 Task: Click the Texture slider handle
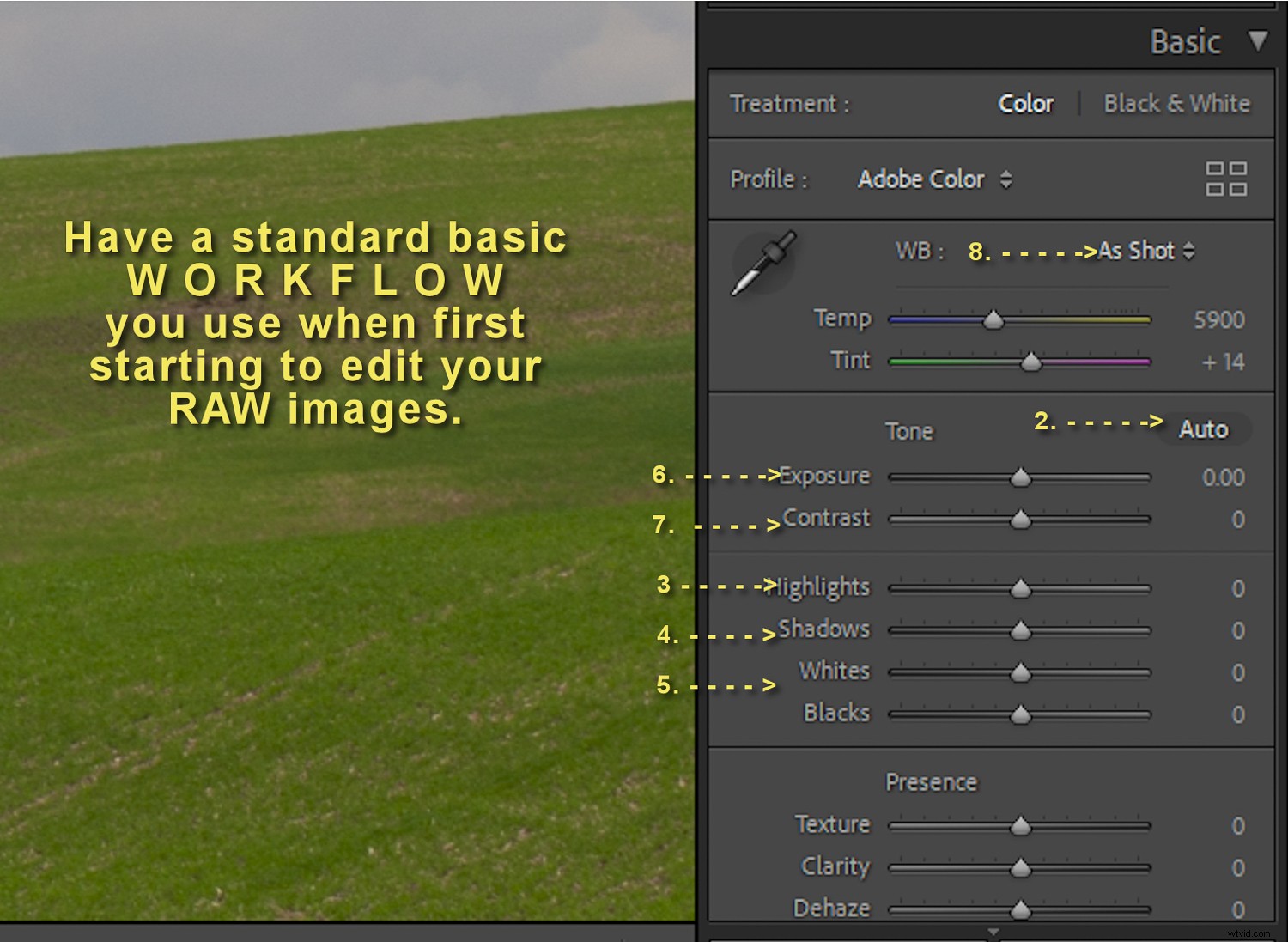(1020, 825)
